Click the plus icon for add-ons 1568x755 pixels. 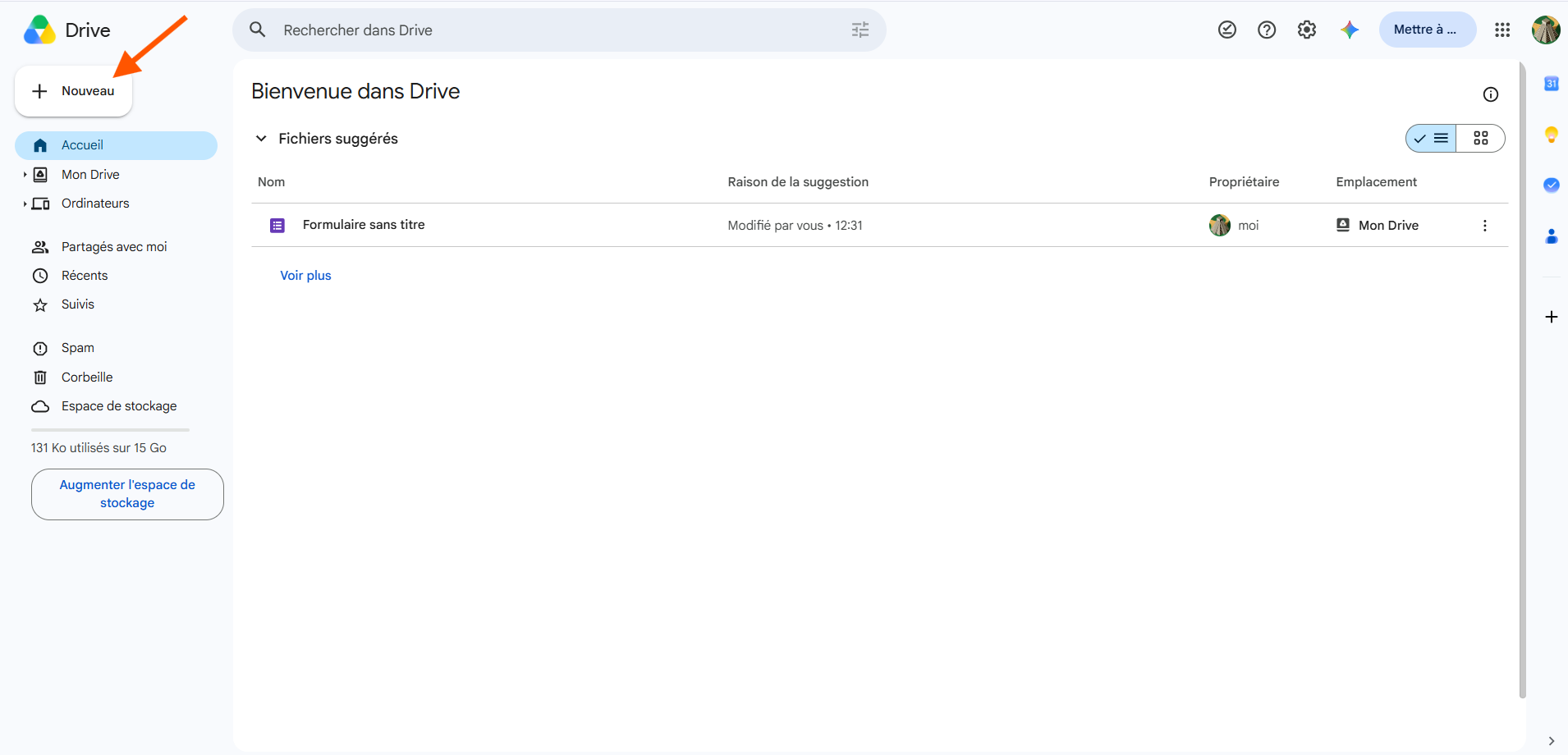pos(1552,317)
